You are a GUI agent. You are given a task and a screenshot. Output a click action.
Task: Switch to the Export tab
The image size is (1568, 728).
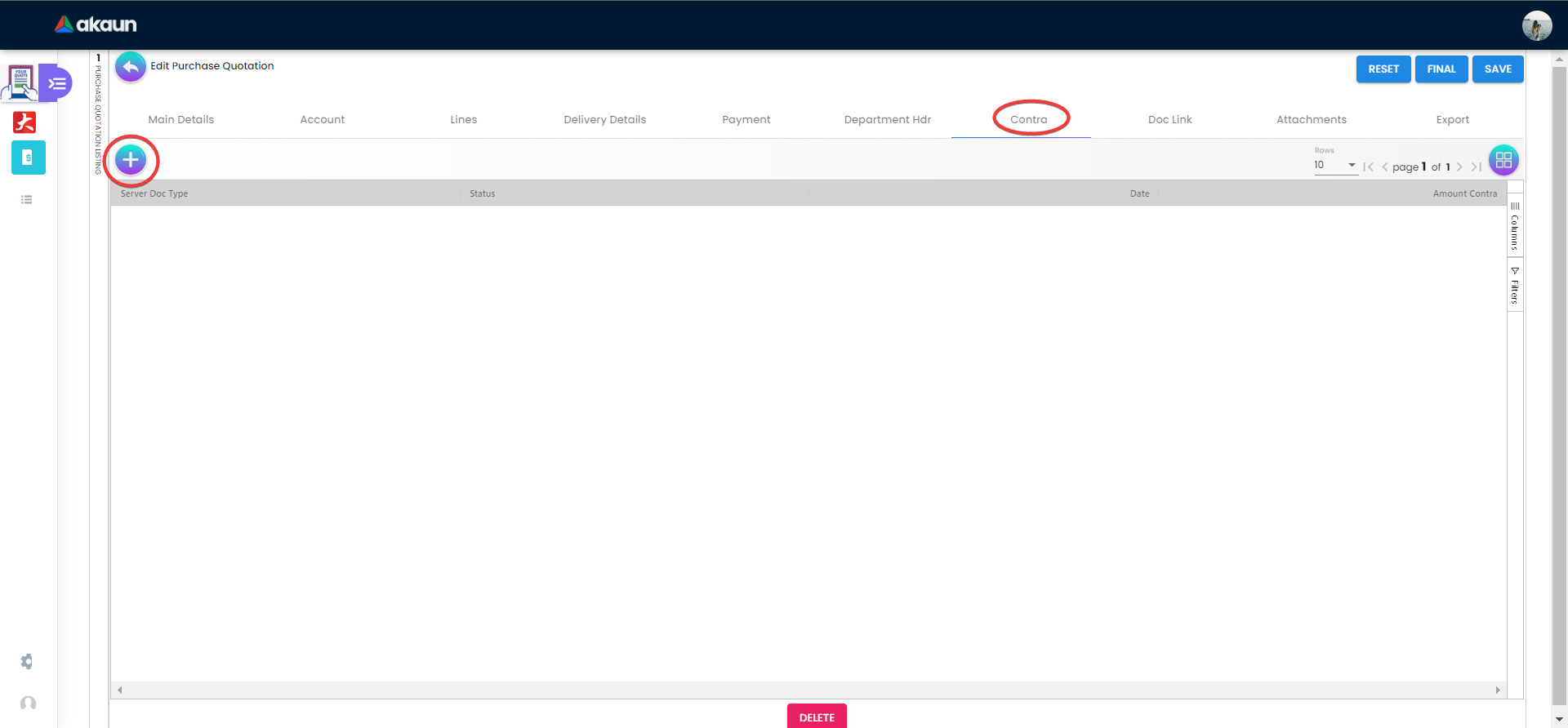(x=1453, y=119)
